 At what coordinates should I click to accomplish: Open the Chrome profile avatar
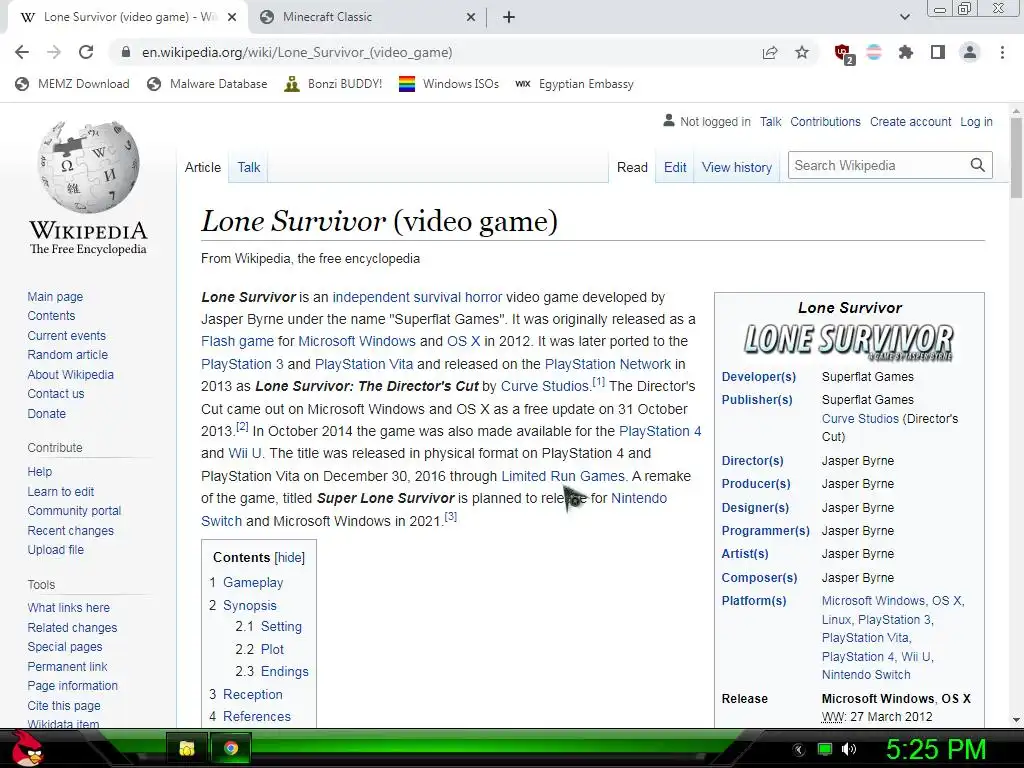[x=970, y=52]
